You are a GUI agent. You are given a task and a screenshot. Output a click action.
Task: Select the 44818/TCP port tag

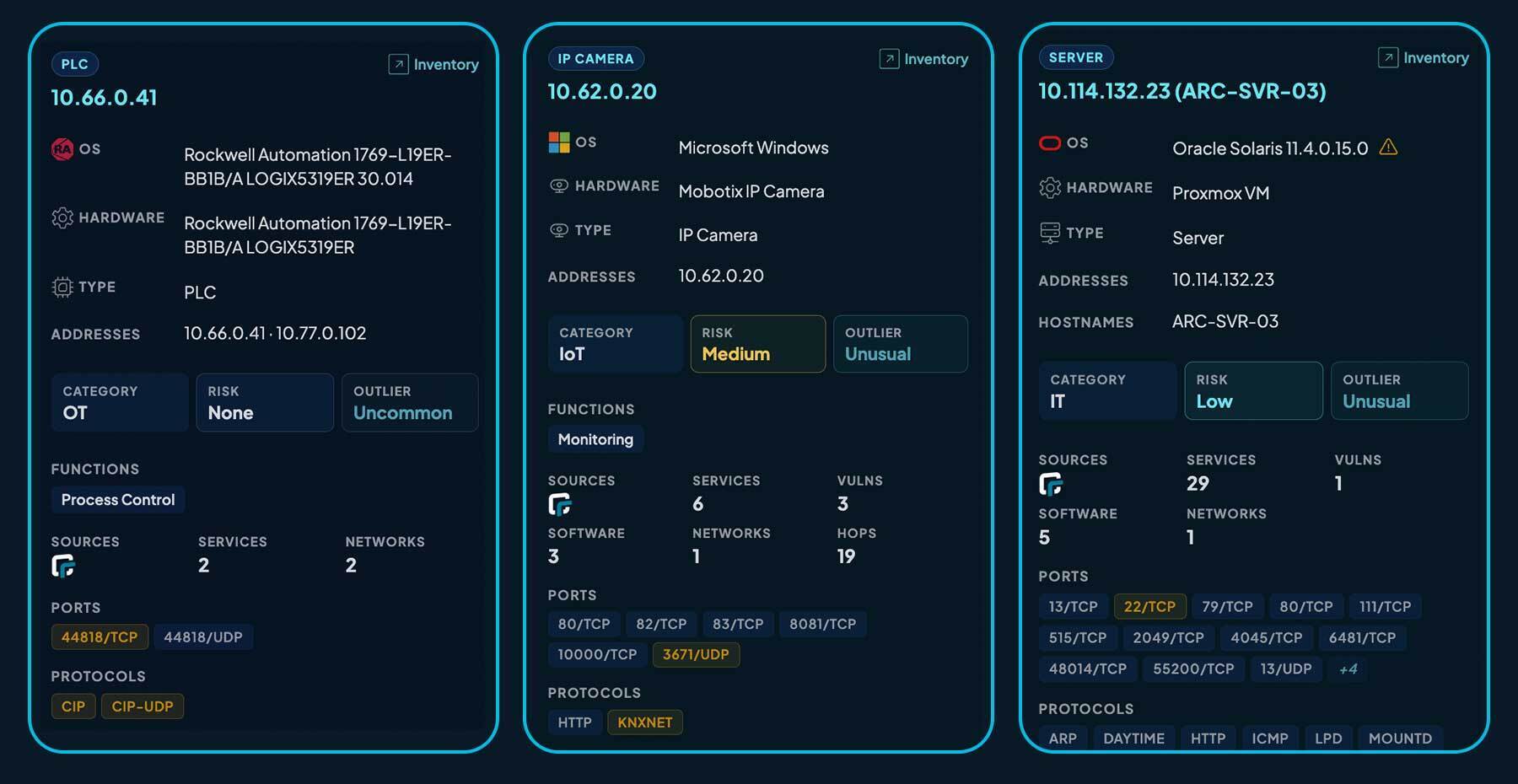100,637
